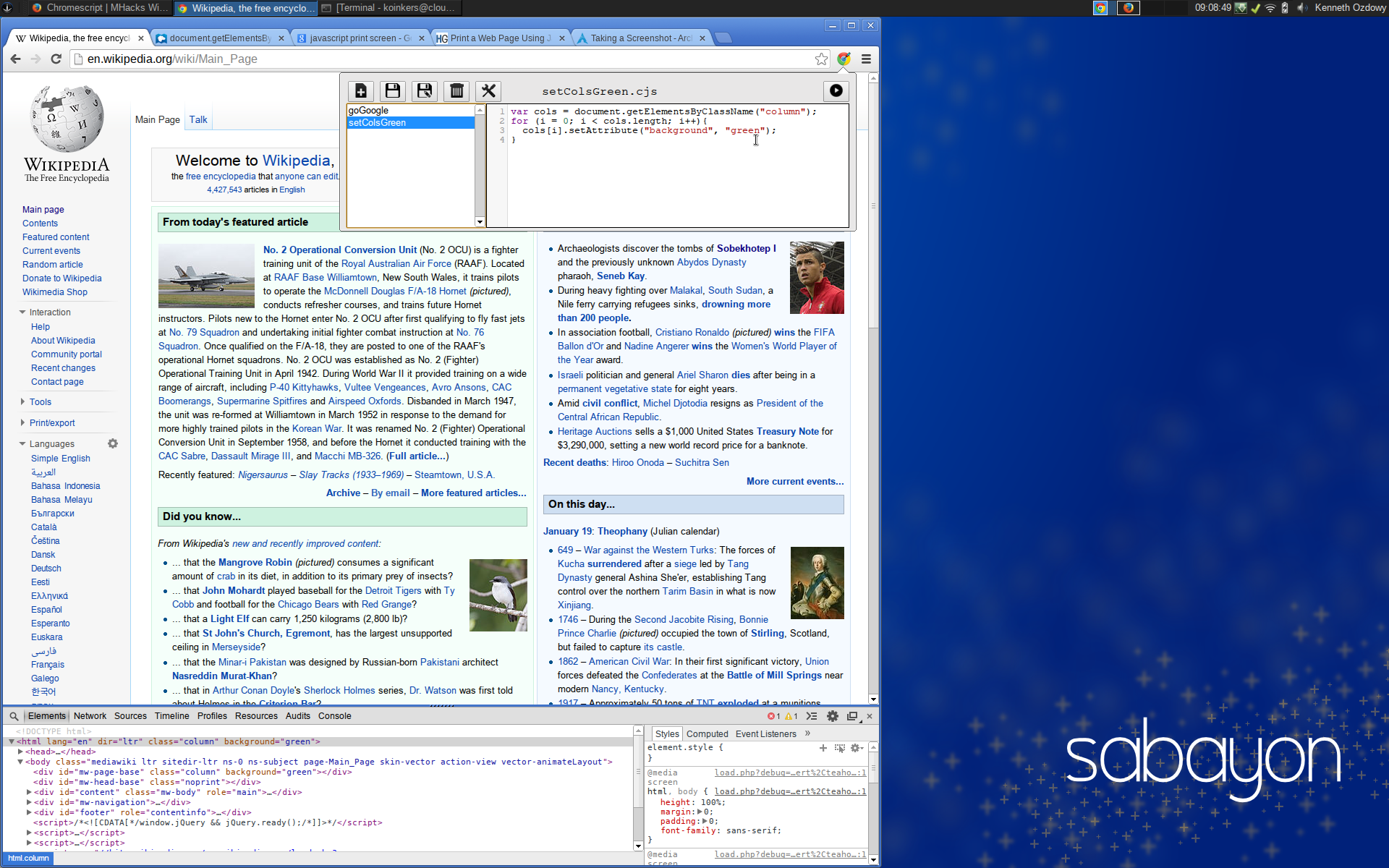
Task: Open the Random article link
Action: point(52,265)
